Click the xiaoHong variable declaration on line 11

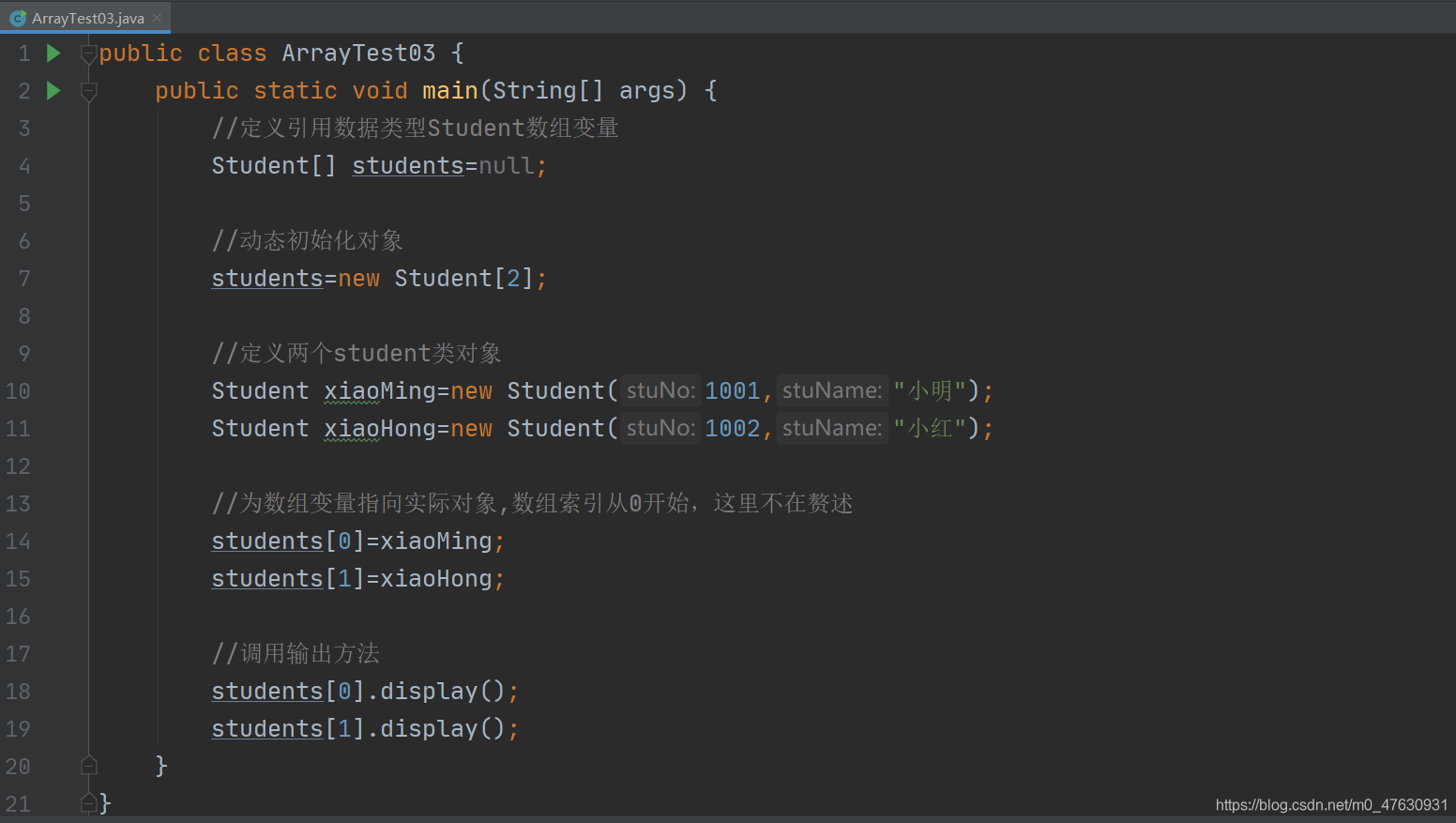[380, 429]
